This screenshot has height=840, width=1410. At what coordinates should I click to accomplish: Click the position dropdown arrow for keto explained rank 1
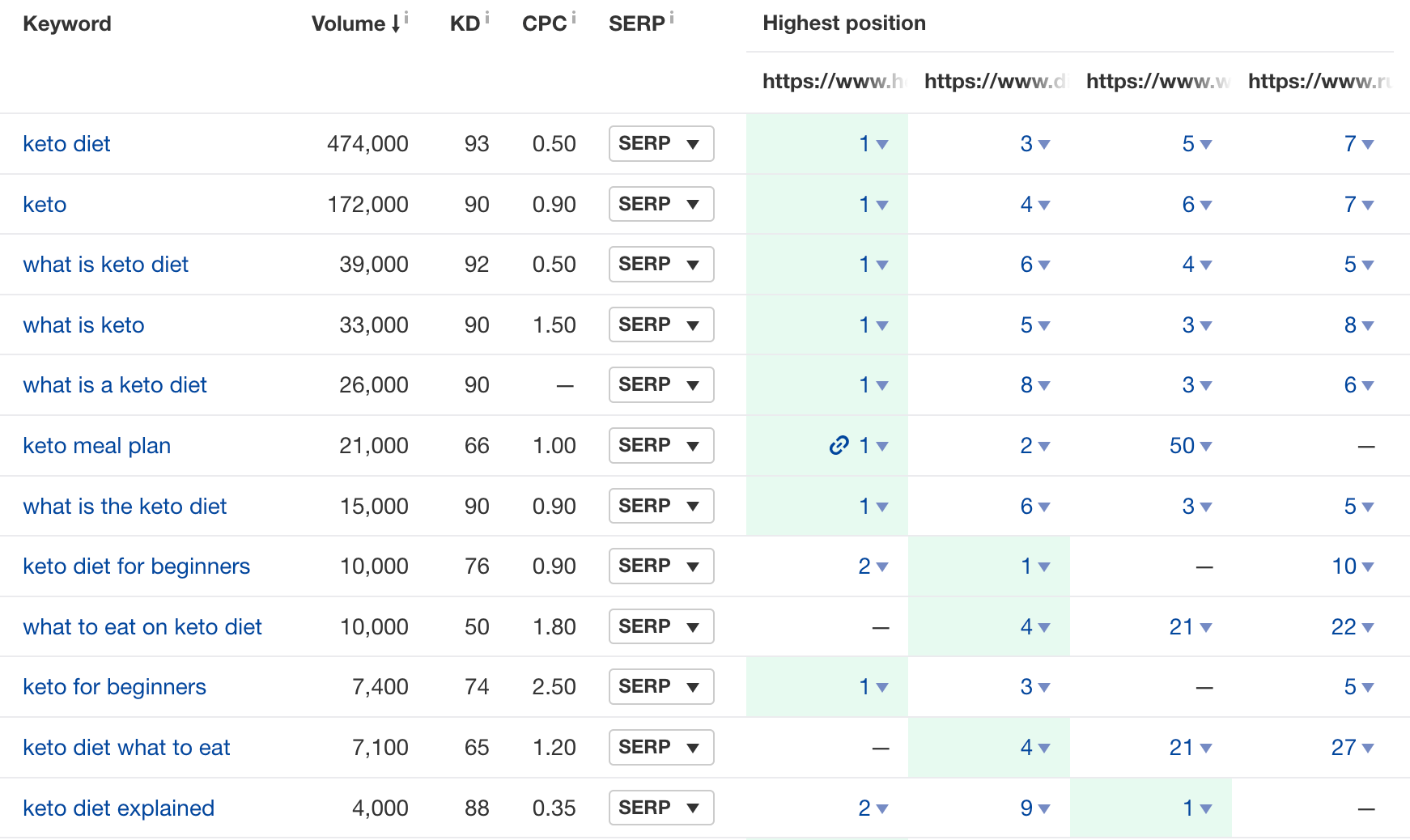1205,808
